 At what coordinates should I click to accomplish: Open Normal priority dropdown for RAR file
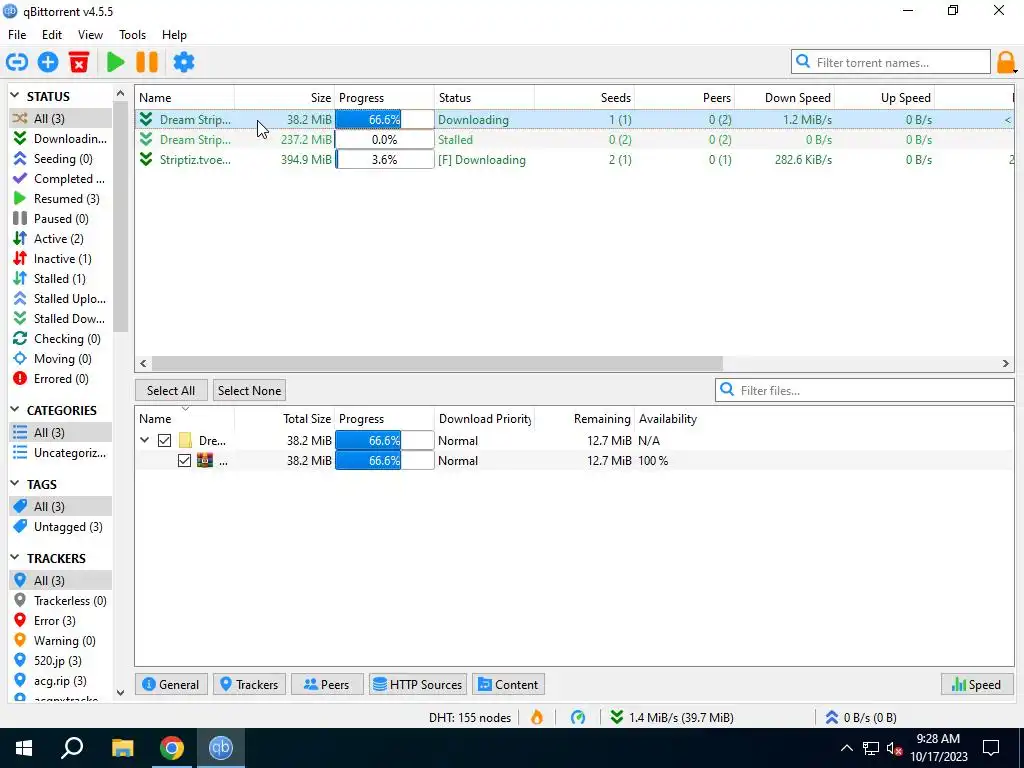486,460
